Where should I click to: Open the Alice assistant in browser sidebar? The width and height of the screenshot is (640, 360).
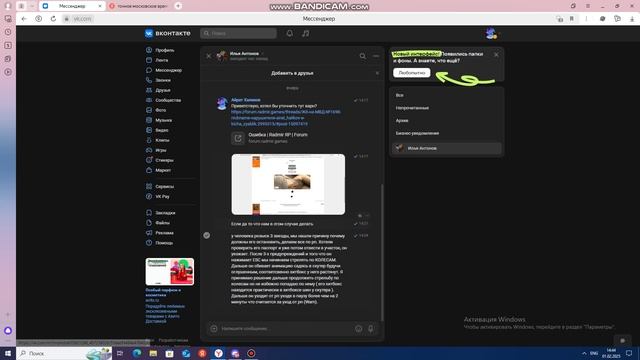8,331
